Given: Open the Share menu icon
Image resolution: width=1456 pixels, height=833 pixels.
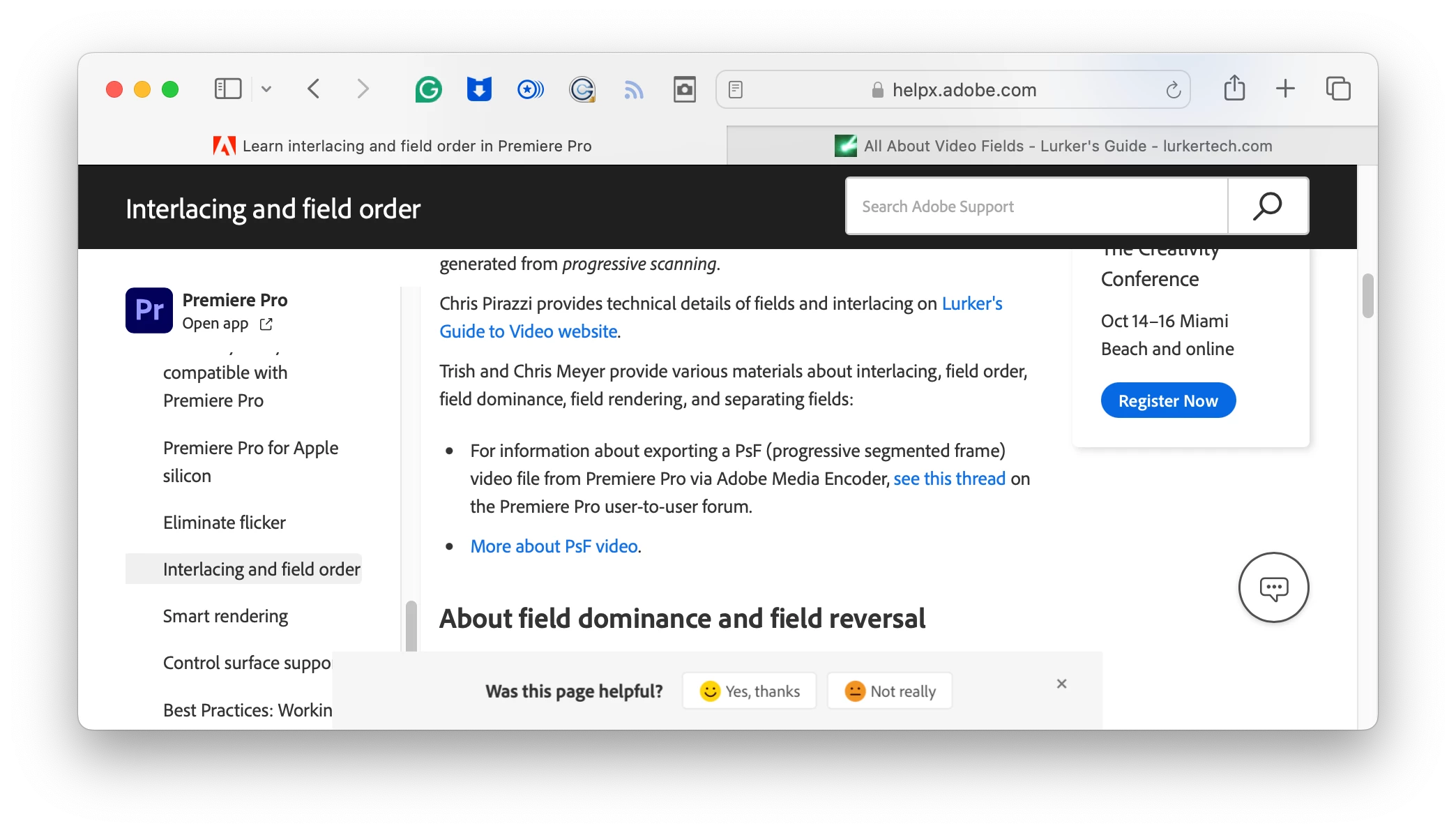Looking at the screenshot, I should (1234, 89).
